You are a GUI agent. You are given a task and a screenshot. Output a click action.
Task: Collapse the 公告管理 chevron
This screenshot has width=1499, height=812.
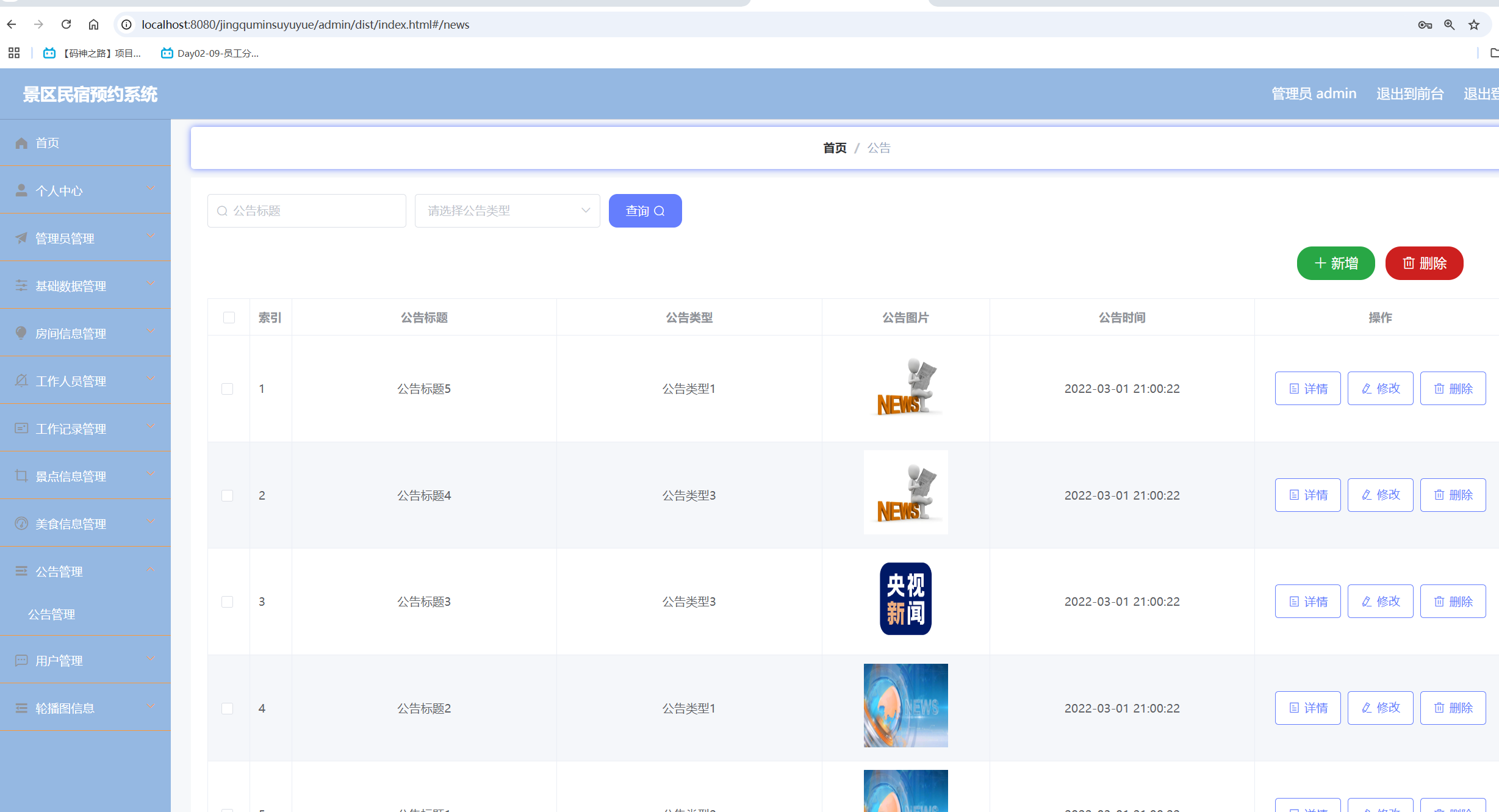[x=151, y=569]
